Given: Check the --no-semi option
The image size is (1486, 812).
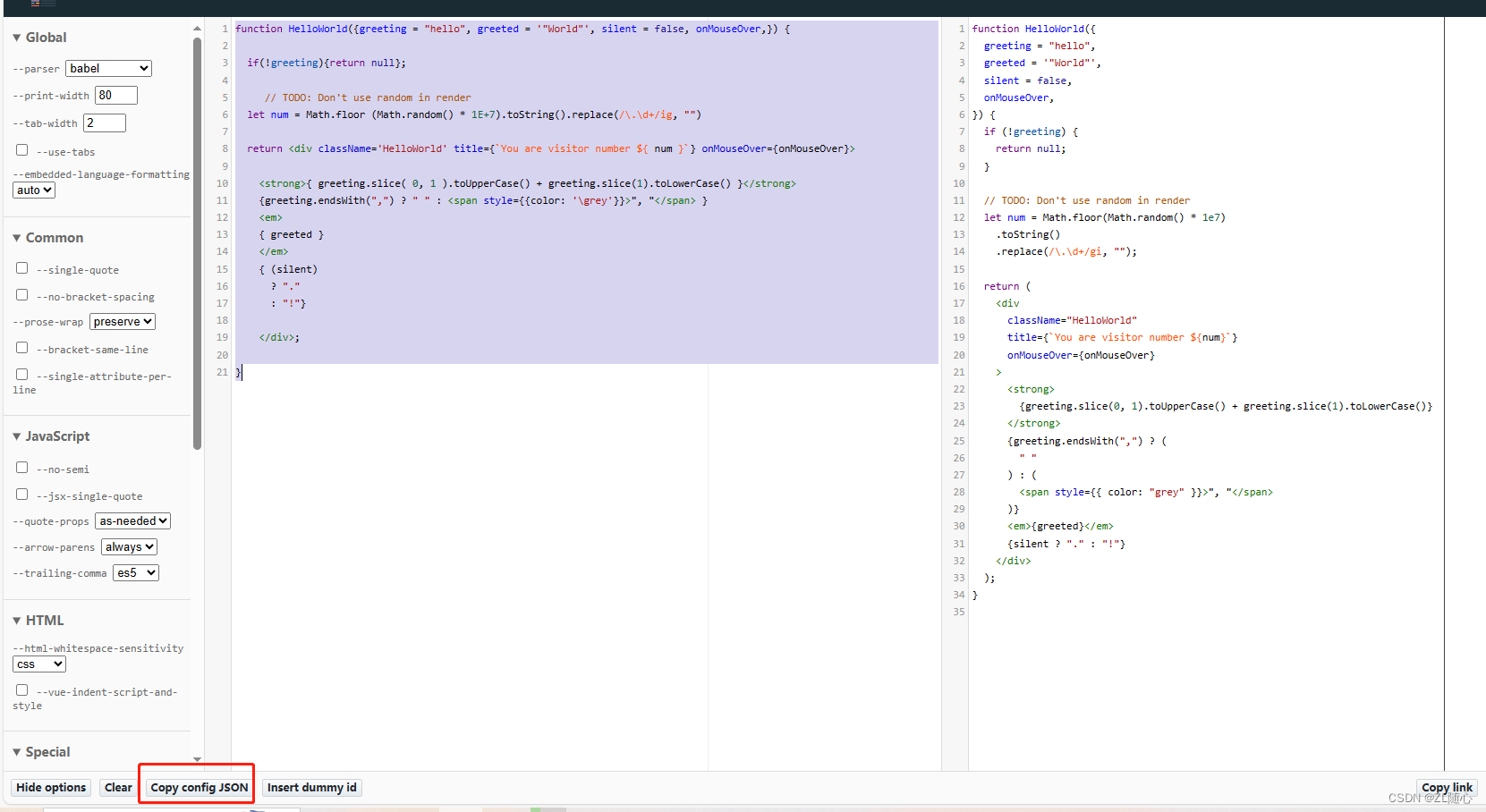Looking at the screenshot, I should (22, 468).
